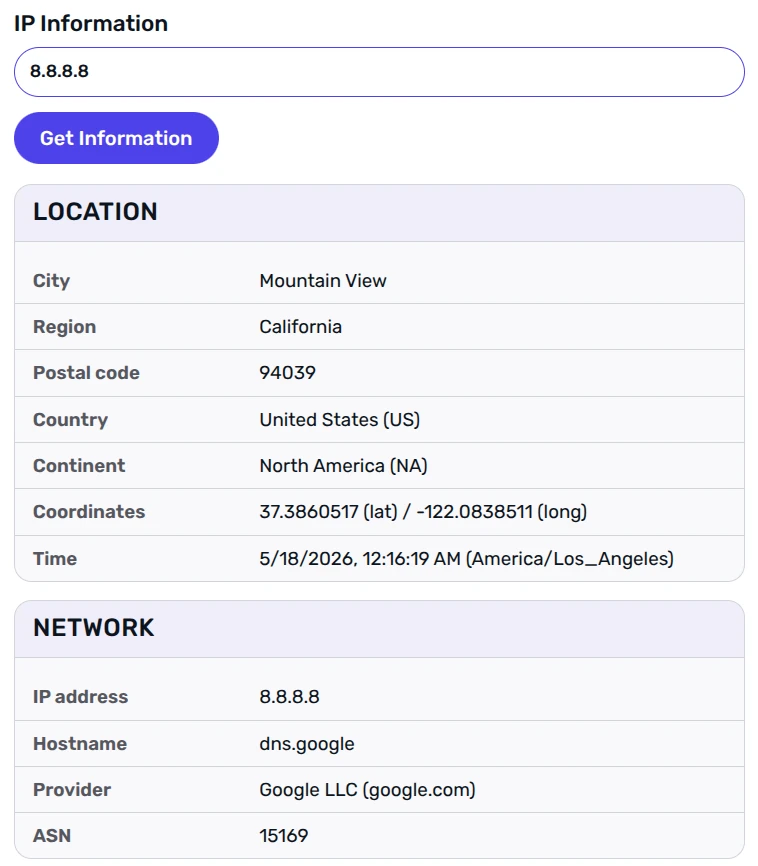Select the 8.8.8.8 value in the Network table
758x866 pixels.
(289, 697)
